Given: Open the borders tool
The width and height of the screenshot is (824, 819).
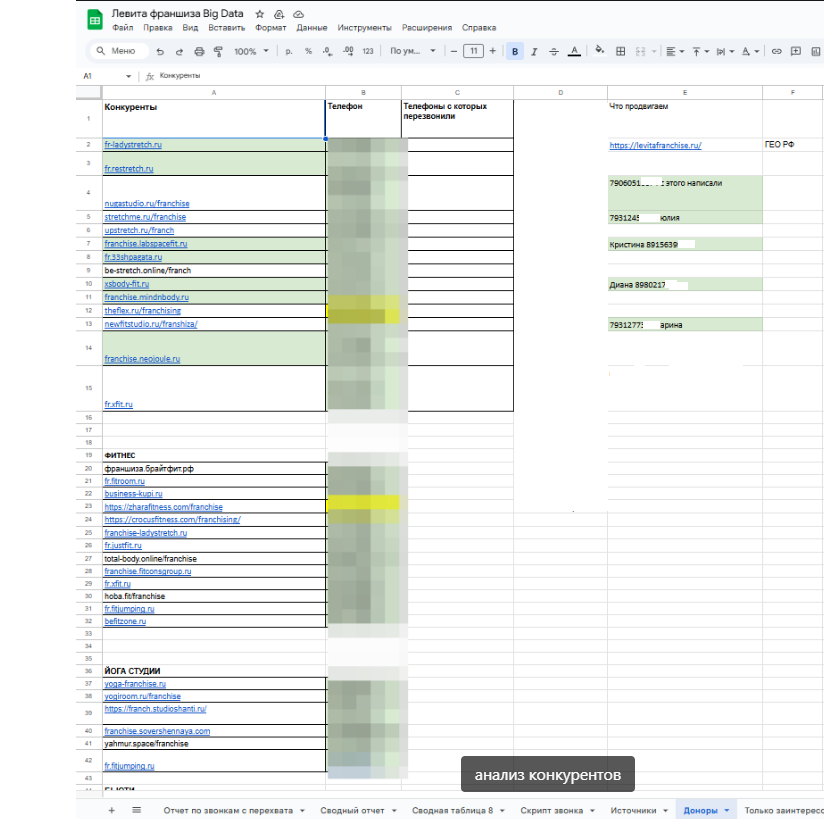Looking at the screenshot, I should [620, 51].
